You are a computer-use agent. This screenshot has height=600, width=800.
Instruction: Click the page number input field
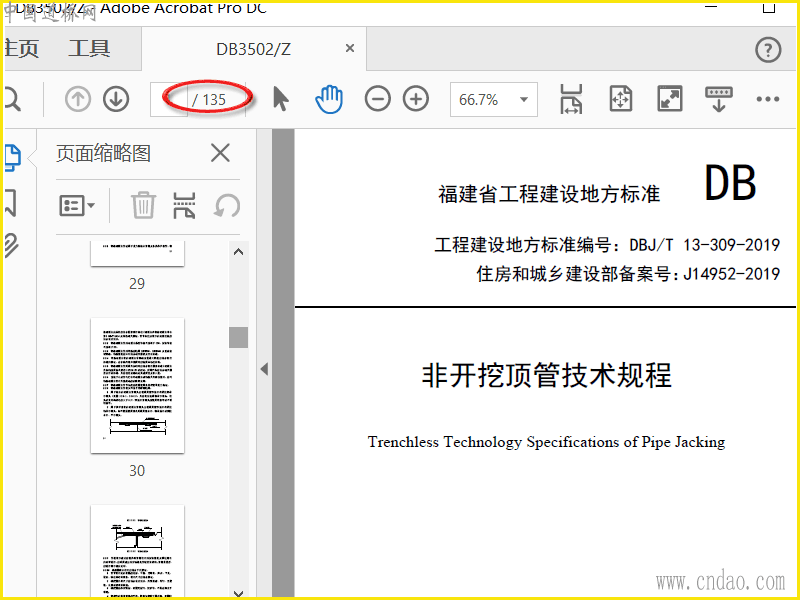[x=169, y=99]
